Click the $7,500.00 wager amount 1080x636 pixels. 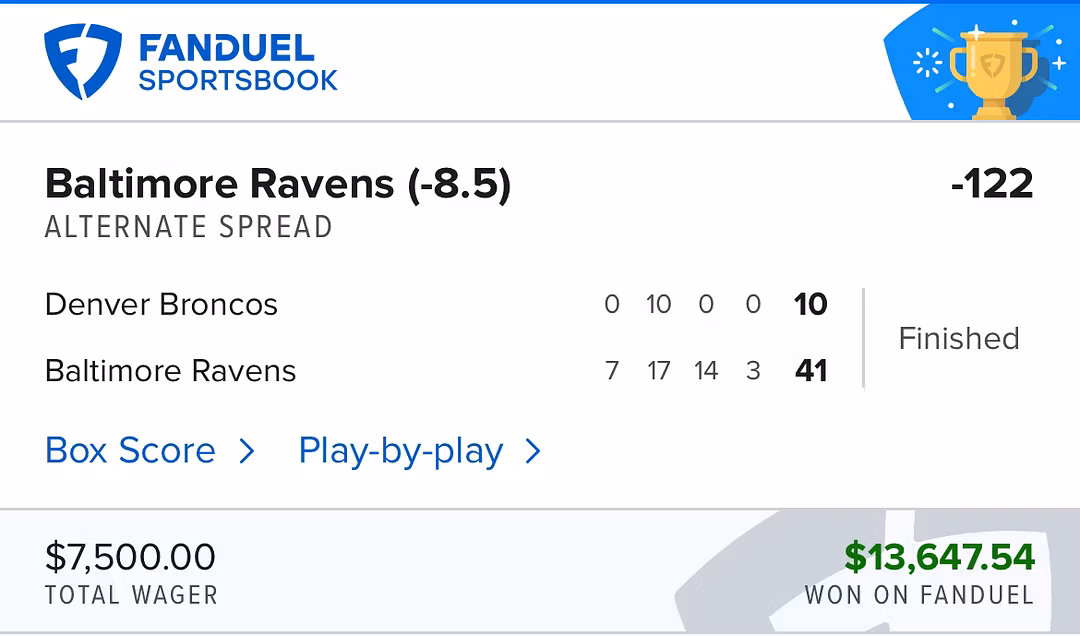[130, 557]
